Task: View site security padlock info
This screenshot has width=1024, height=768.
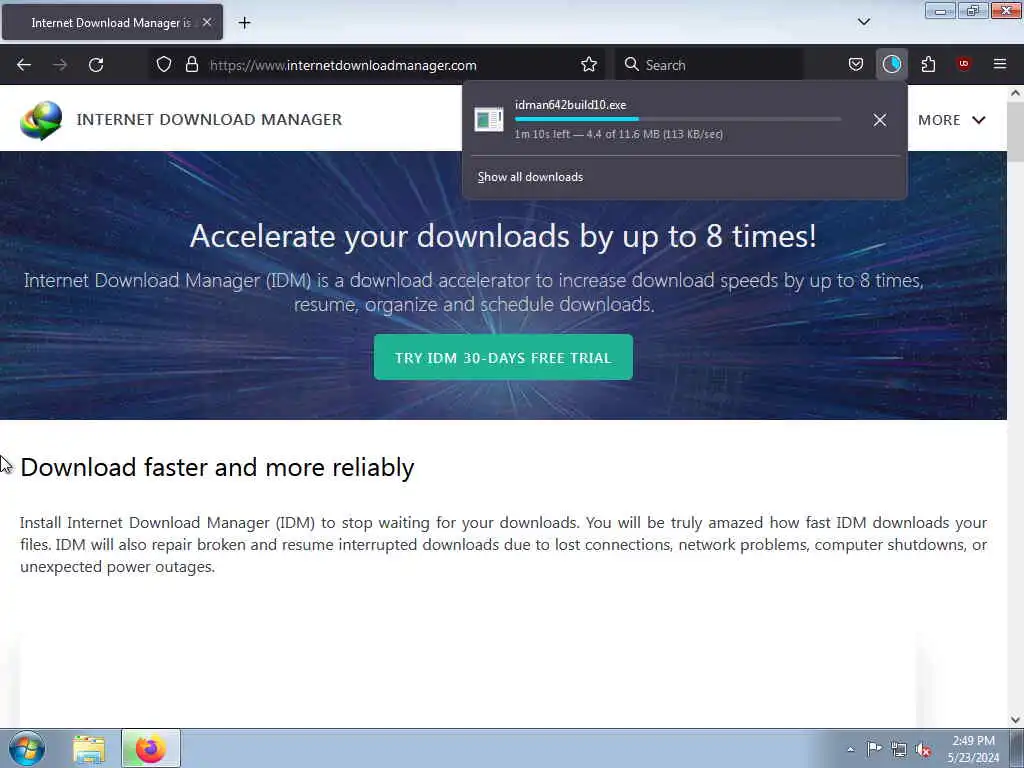Action: coord(191,65)
